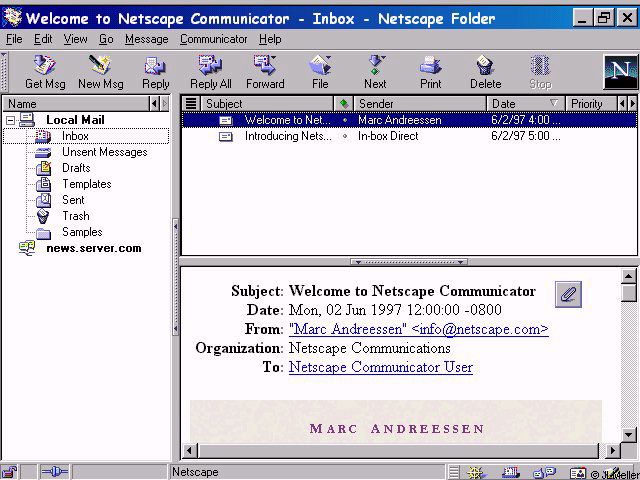
Task: Forward the selected message
Action: click(265, 73)
